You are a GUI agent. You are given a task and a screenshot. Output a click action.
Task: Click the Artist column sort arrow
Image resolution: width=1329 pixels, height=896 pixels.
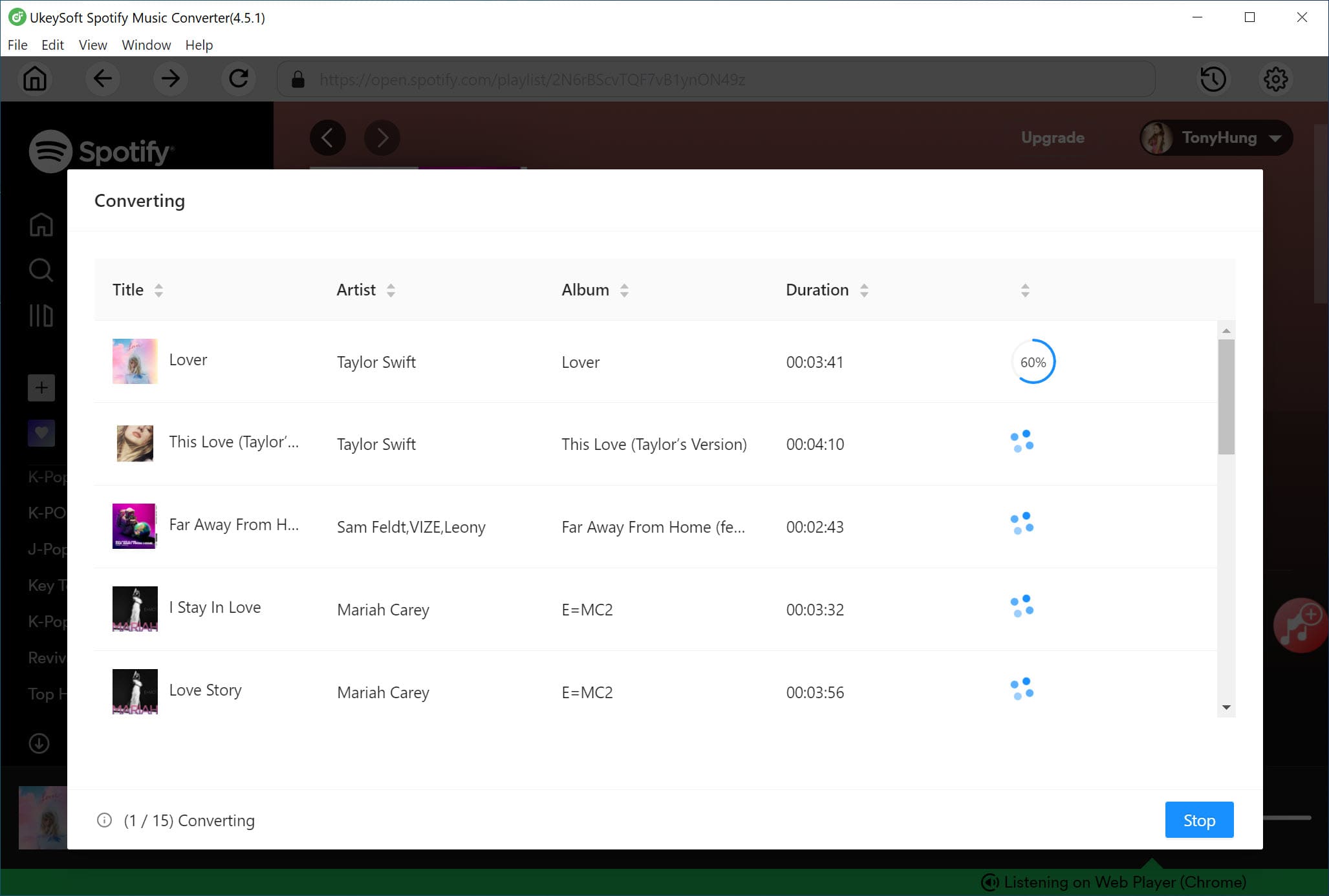(393, 290)
